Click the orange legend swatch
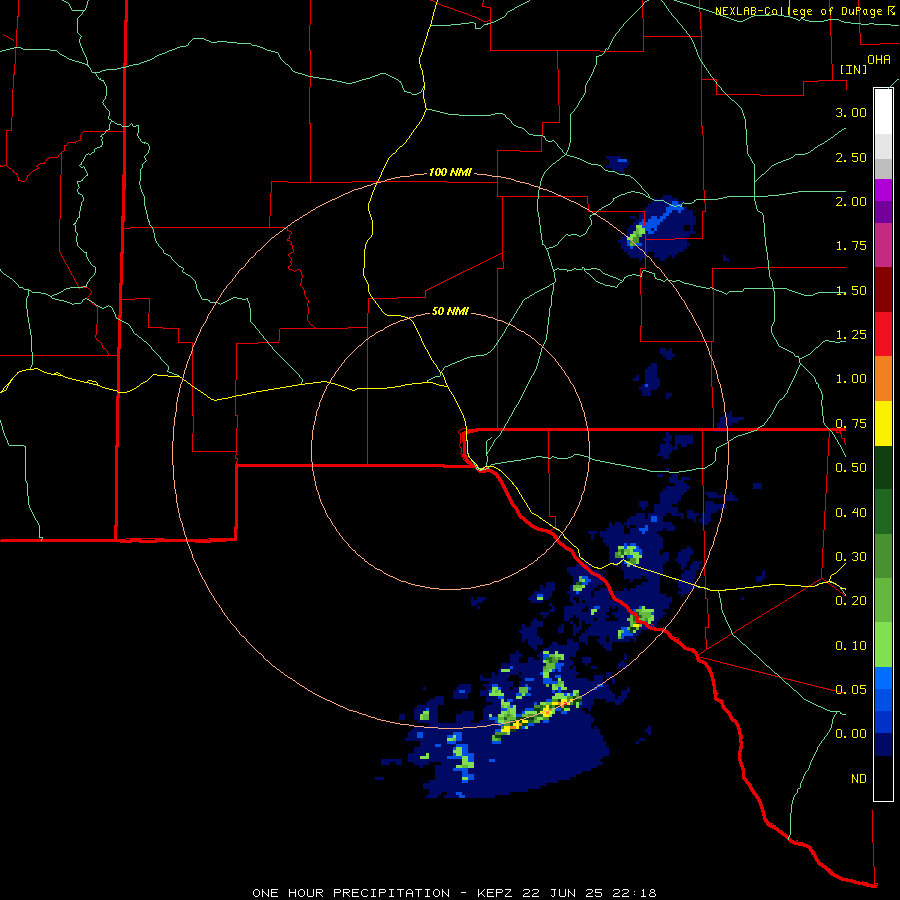The height and width of the screenshot is (900, 900). [883, 379]
